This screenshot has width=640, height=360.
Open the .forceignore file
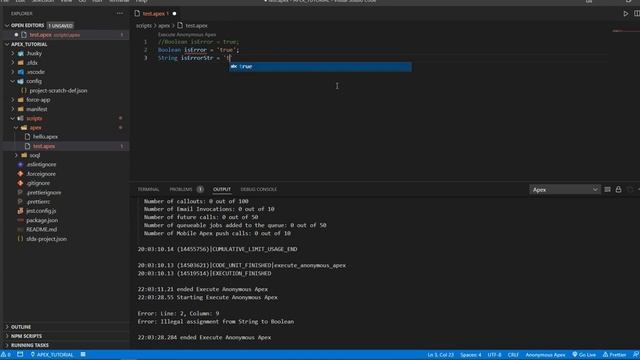[x=41, y=174]
